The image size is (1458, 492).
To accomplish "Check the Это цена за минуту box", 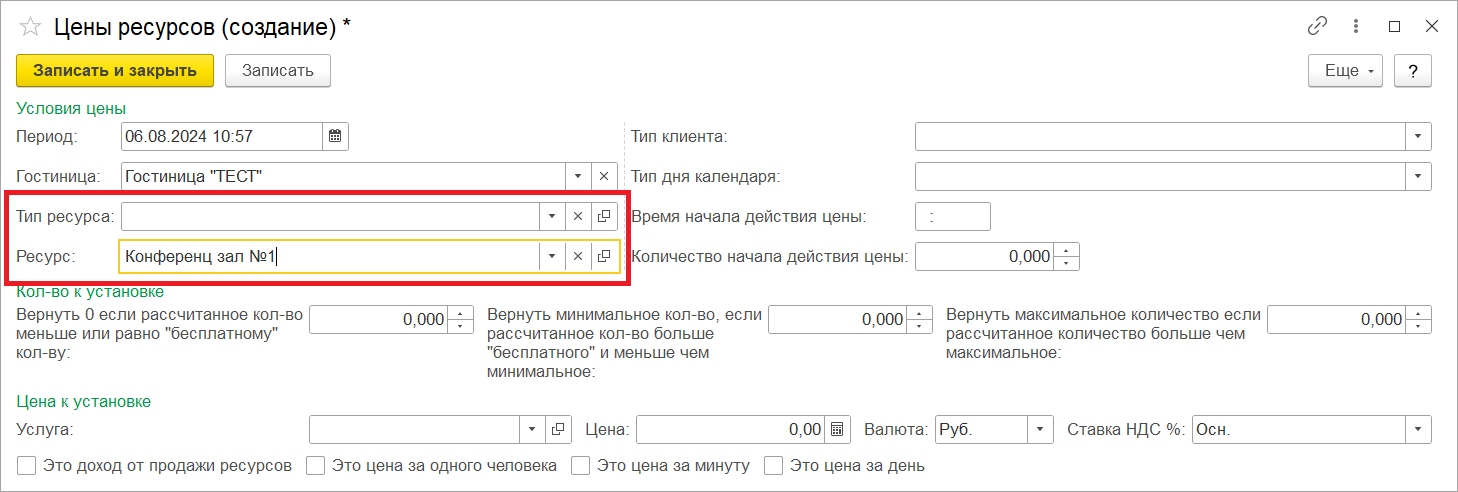I will pyautogui.click(x=579, y=465).
